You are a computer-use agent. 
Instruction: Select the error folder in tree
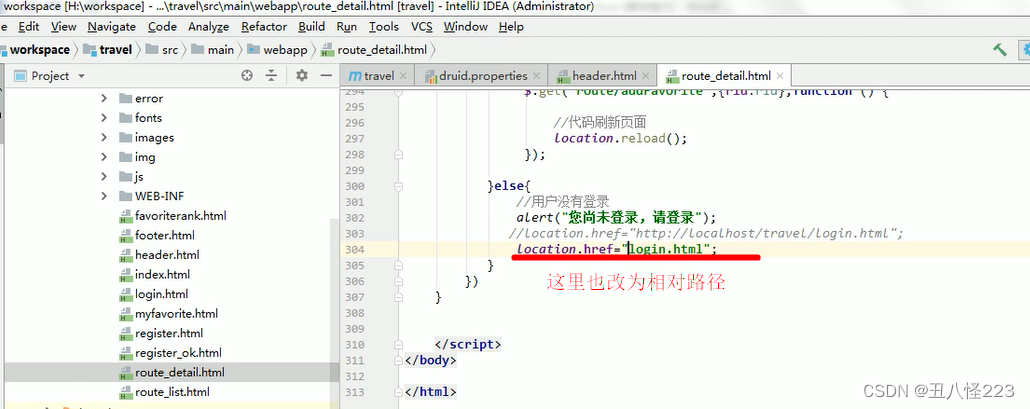pos(149,98)
